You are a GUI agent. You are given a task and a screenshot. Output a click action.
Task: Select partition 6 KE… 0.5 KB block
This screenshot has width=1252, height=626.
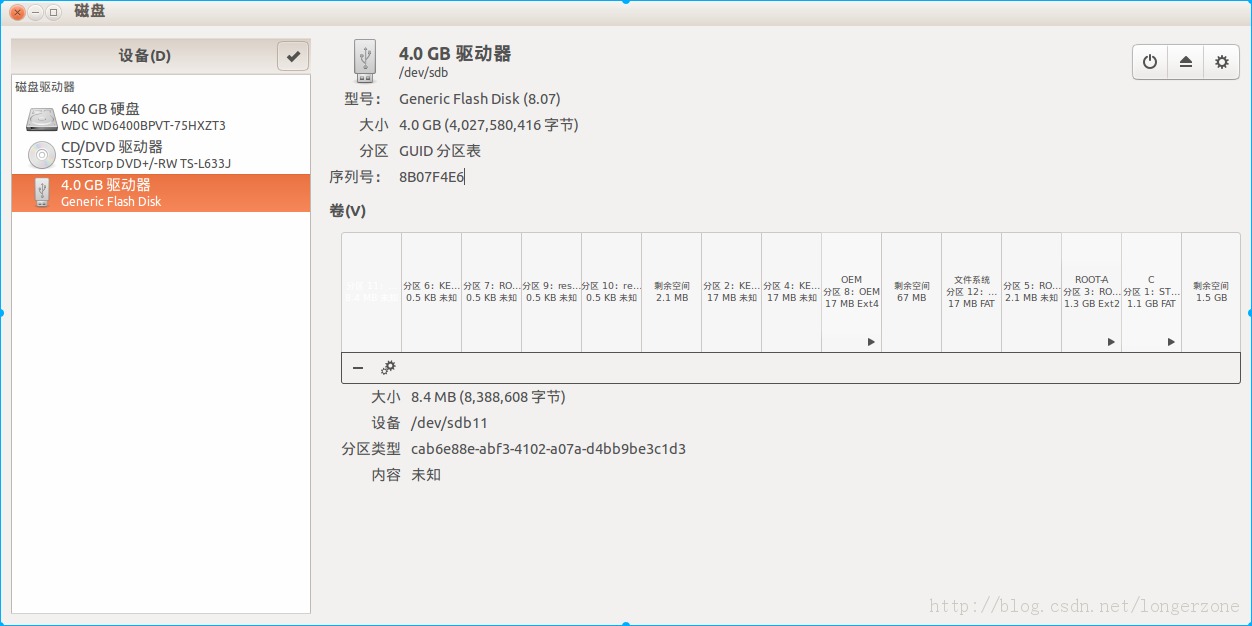[432, 292]
